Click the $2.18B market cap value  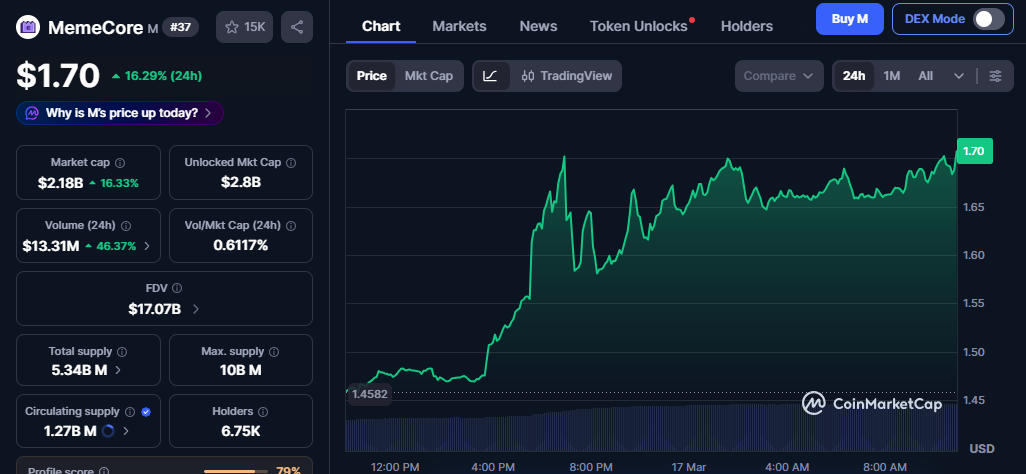click(60, 183)
